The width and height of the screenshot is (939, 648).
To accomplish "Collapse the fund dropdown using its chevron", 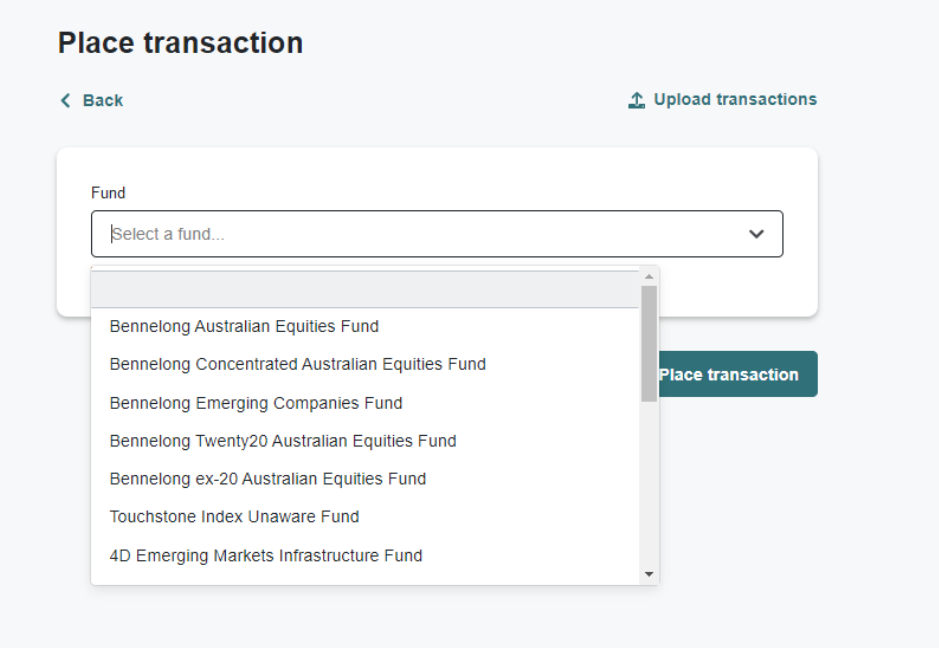I will click(x=756, y=234).
